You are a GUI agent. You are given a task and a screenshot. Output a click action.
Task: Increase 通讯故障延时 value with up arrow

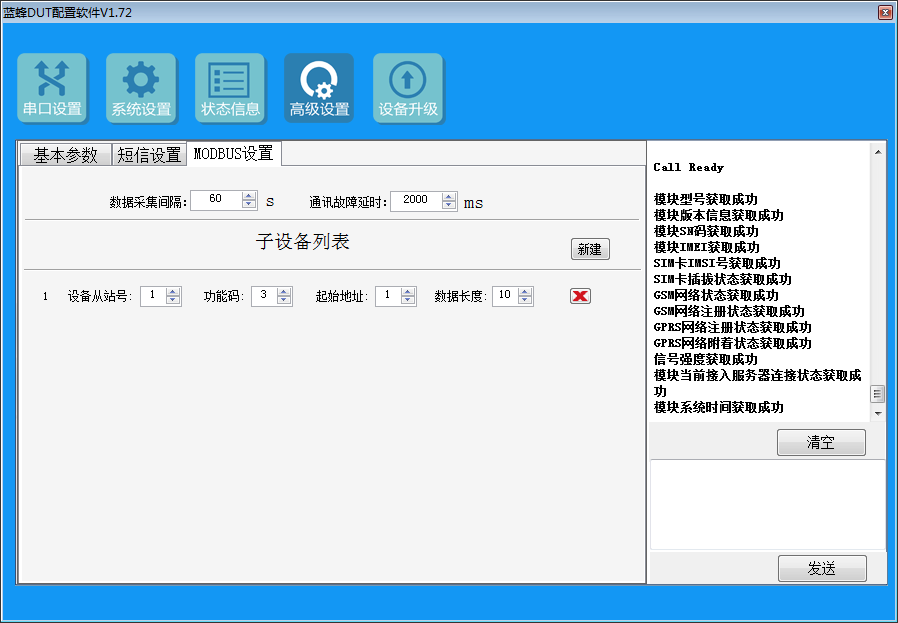click(x=449, y=196)
